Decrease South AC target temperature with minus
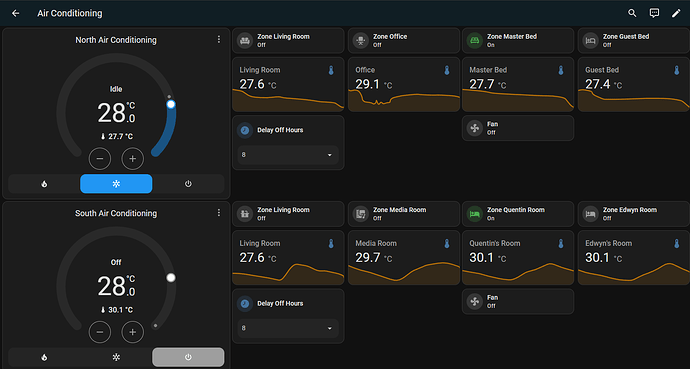This screenshot has height=369, width=690. (x=100, y=332)
